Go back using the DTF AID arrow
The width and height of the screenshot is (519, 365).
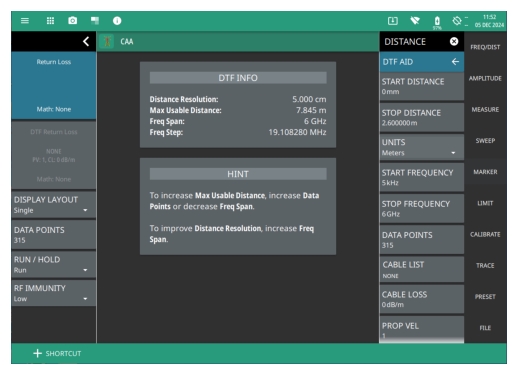click(x=455, y=62)
